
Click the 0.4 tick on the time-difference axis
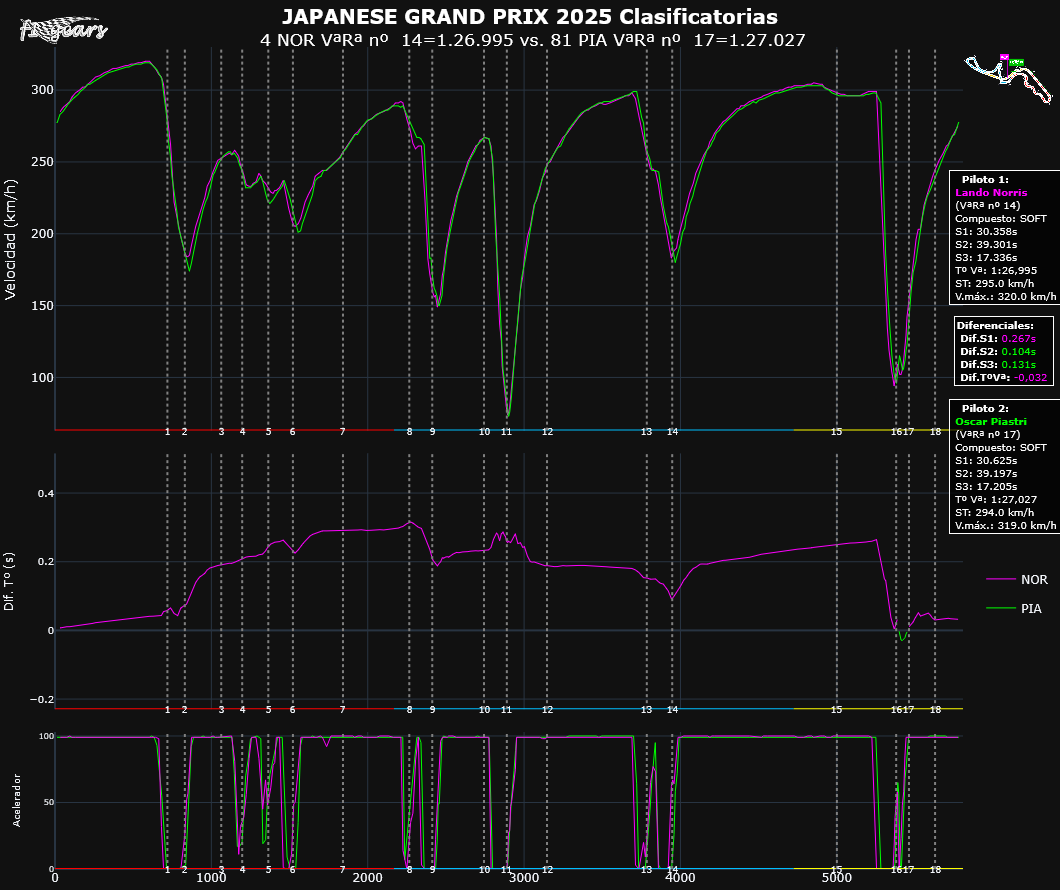click(x=46, y=493)
